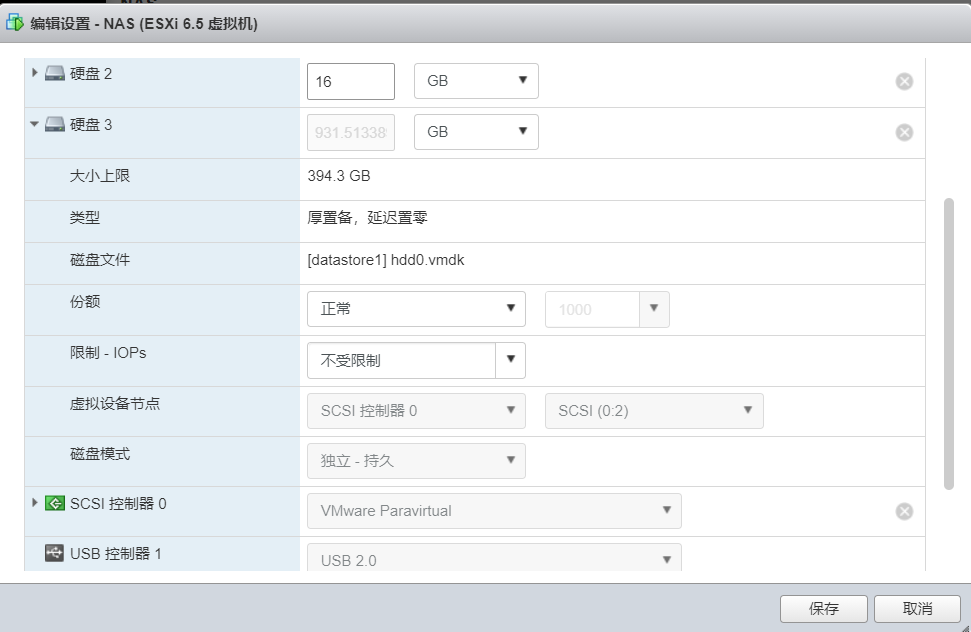Remove 硬盘 3 using its X icon
The height and width of the screenshot is (632, 971).
(904, 131)
